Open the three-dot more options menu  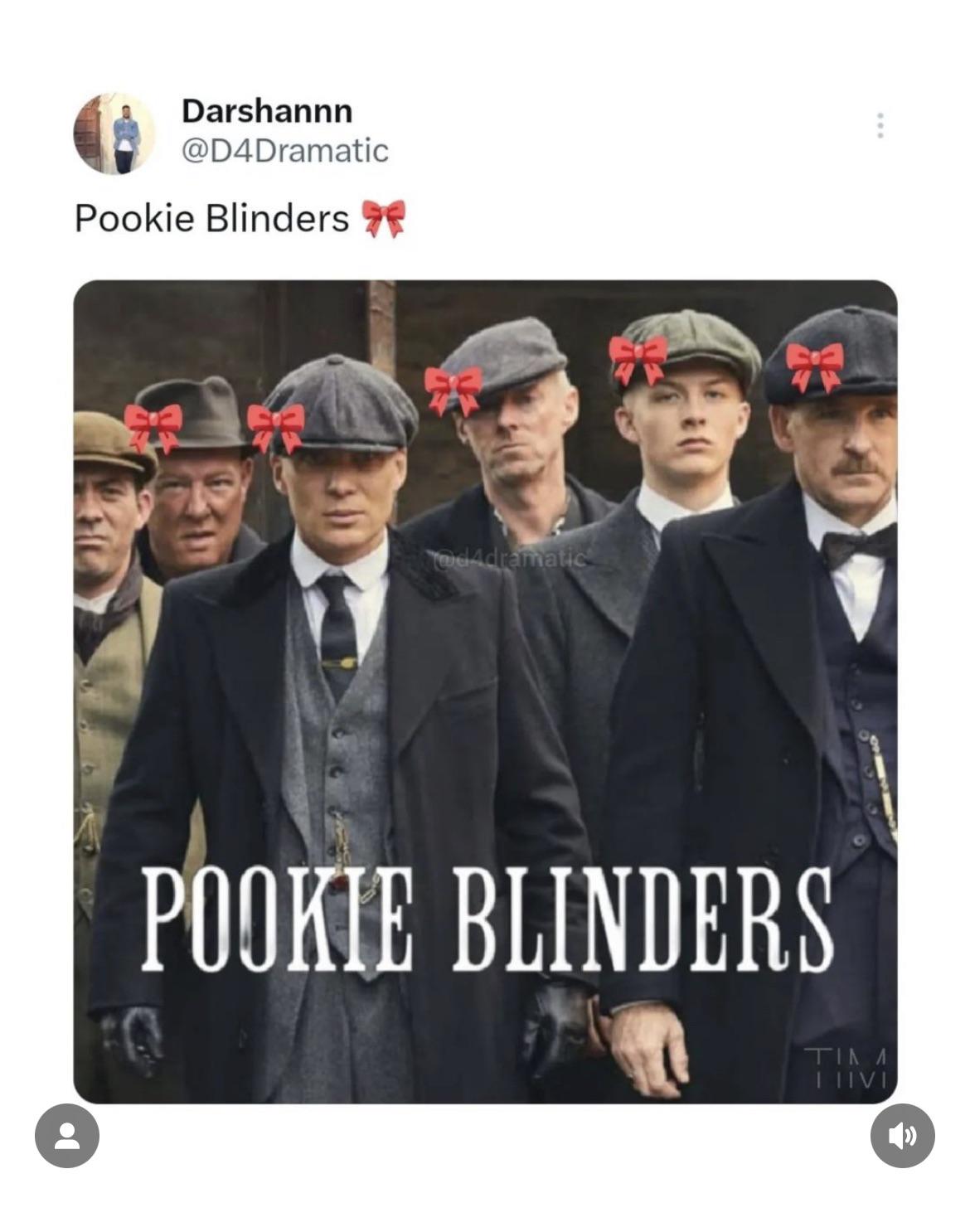880,126
